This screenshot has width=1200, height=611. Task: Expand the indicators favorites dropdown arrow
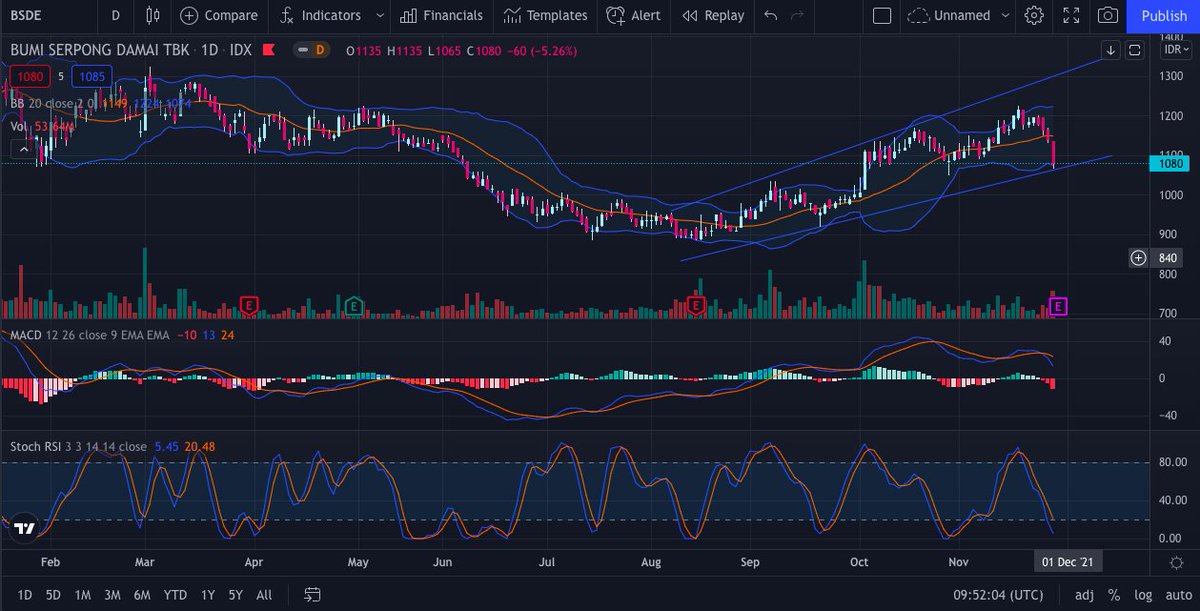point(379,15)
